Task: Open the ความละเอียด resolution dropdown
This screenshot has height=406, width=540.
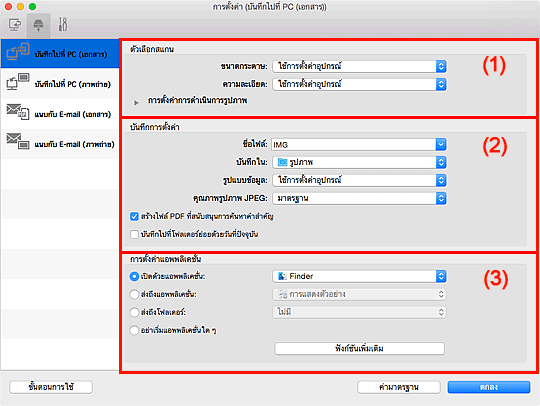Action: [x=359, y=84]
